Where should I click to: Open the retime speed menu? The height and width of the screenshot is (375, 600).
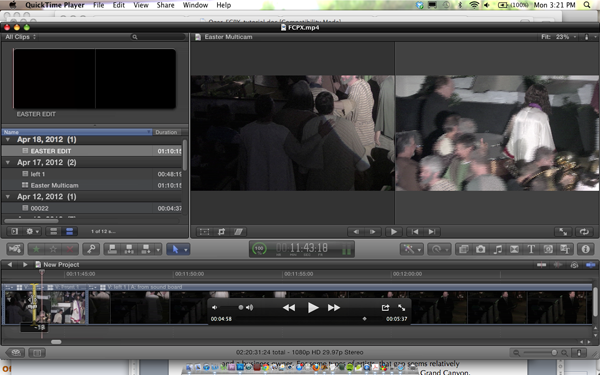(x=439, y=249)
